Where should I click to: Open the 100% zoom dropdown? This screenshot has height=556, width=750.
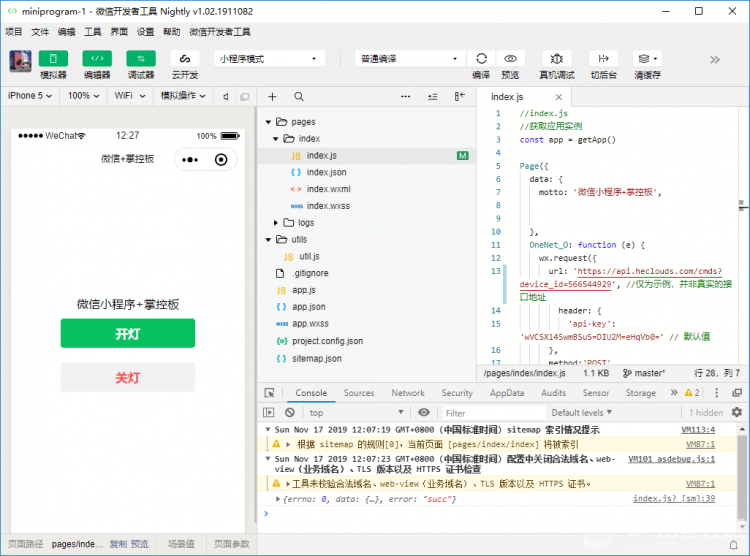coord(83,96)
